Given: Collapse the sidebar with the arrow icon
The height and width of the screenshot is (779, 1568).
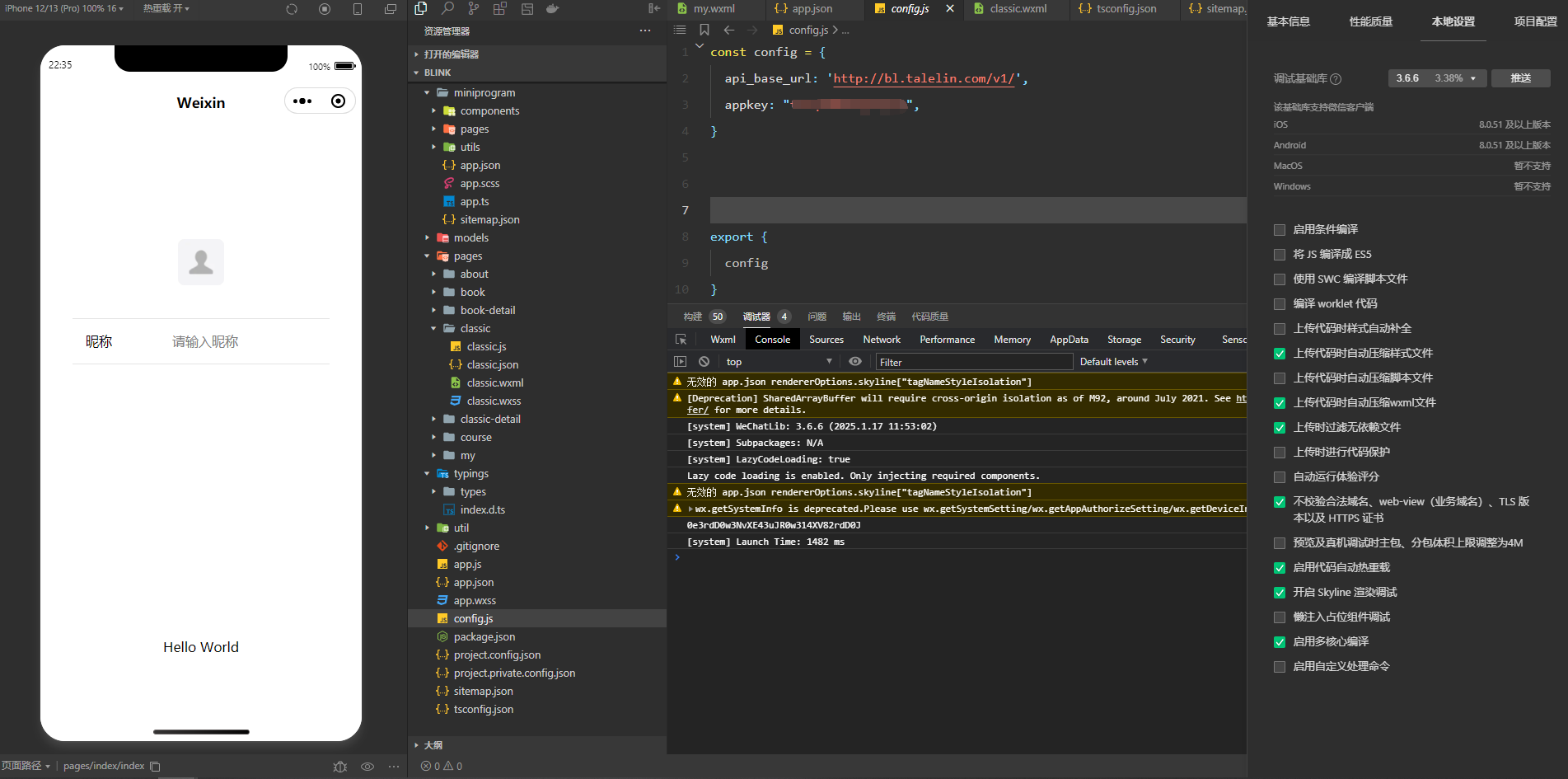Looking at the screenshot, I should 654,8.
